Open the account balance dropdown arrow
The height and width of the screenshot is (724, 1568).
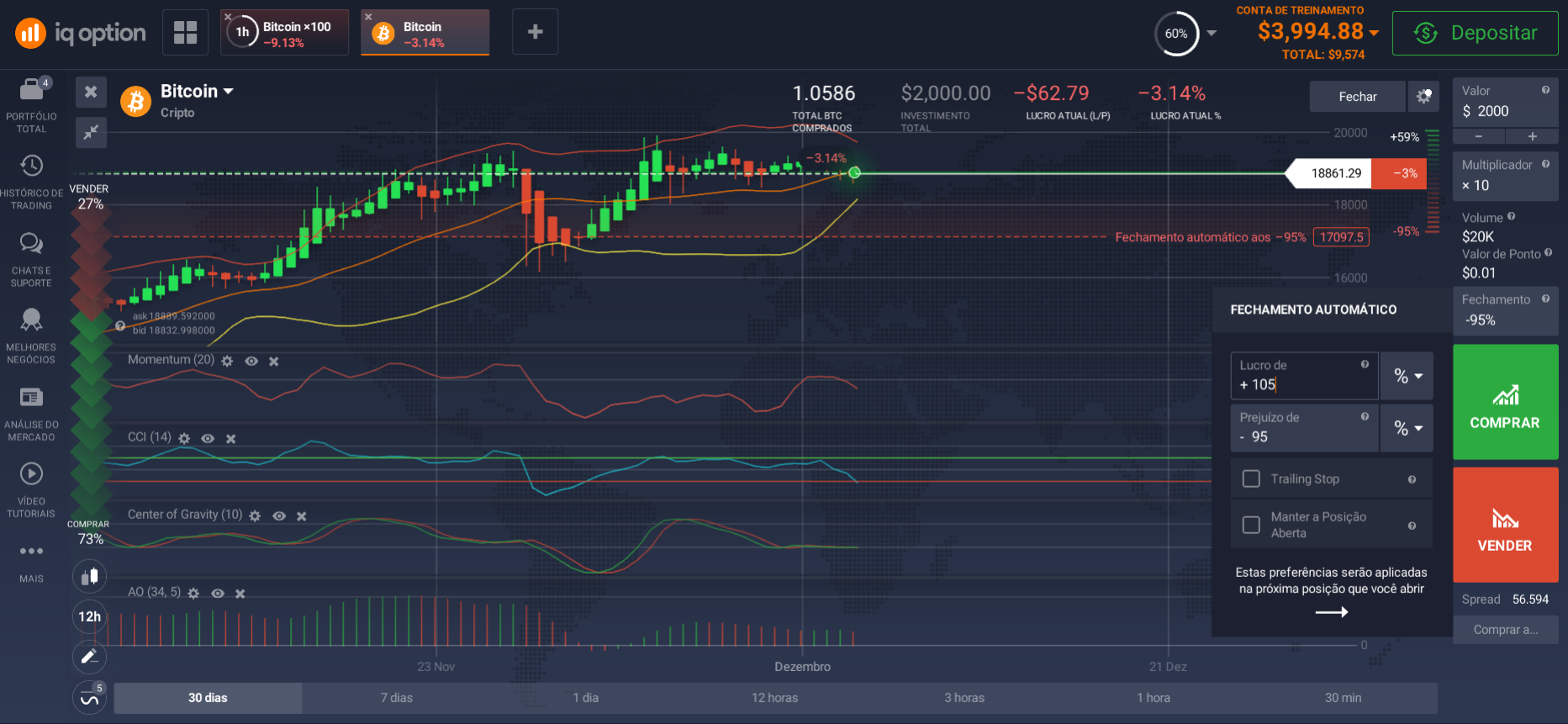click(1374, 33)
